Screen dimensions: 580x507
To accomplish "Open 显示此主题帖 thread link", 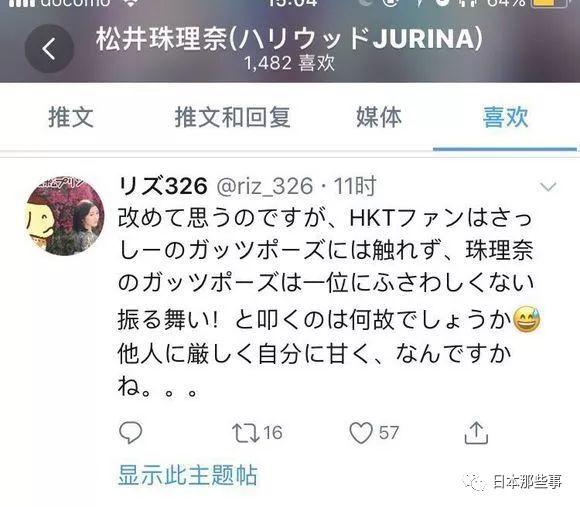I will (188, 475).
